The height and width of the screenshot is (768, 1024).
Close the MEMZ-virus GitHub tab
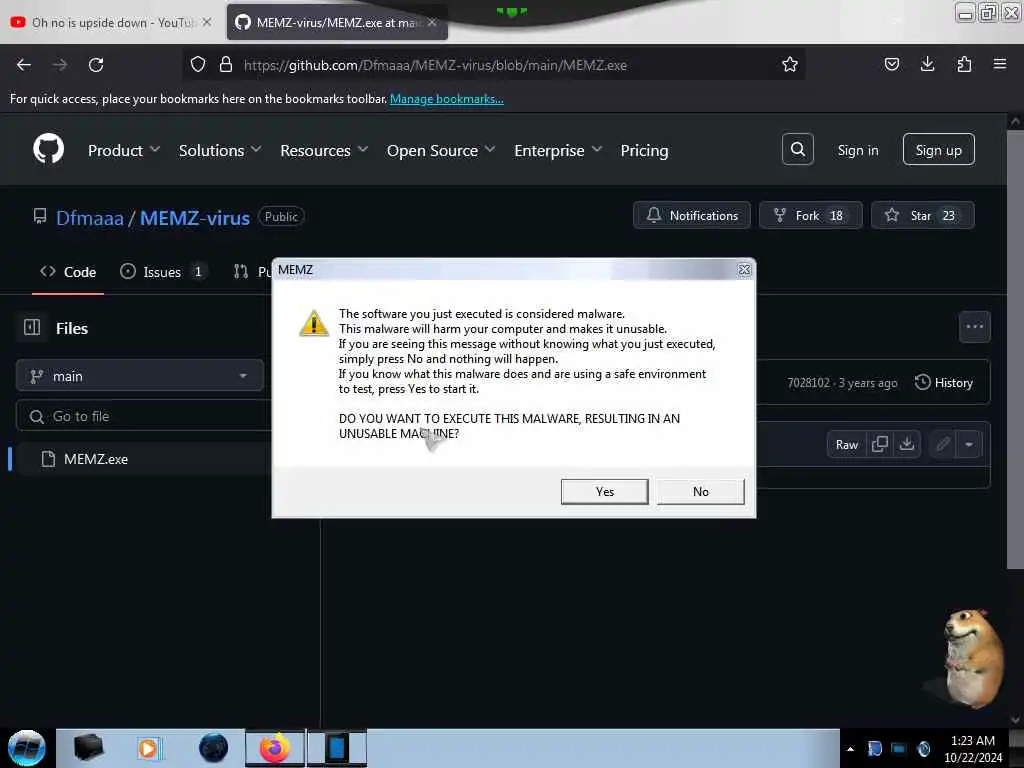pyautogui.click(x=432, y=22)
